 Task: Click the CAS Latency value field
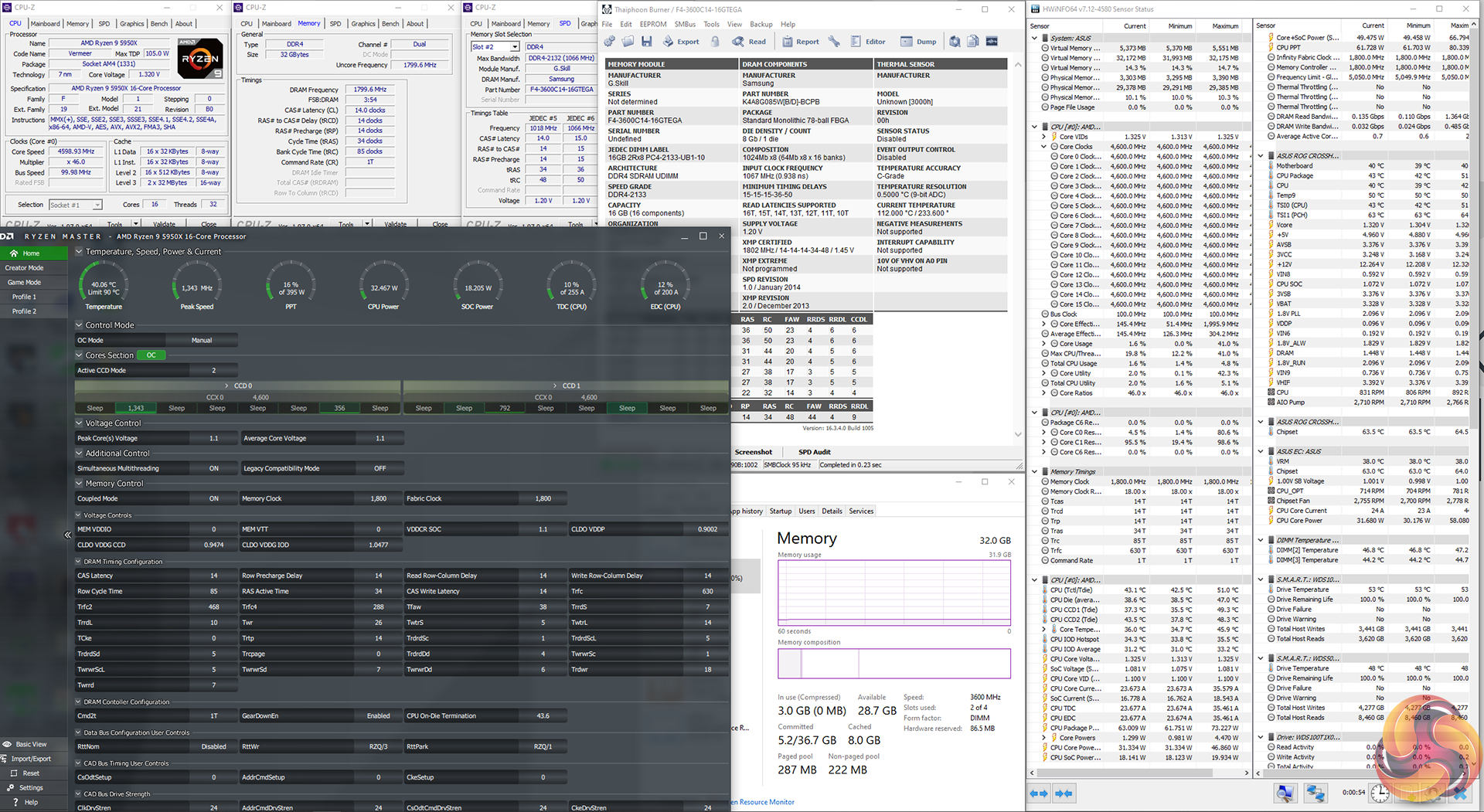pyautogui.click(x=213, y=576)
